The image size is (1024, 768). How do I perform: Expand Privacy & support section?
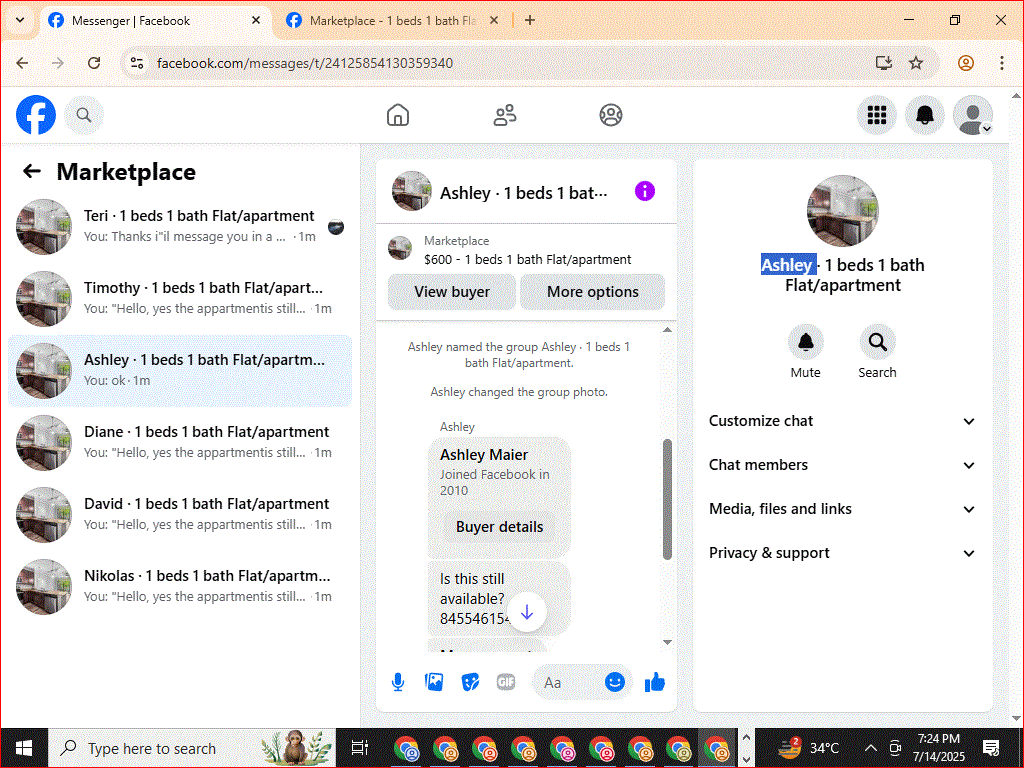[842, 553]
